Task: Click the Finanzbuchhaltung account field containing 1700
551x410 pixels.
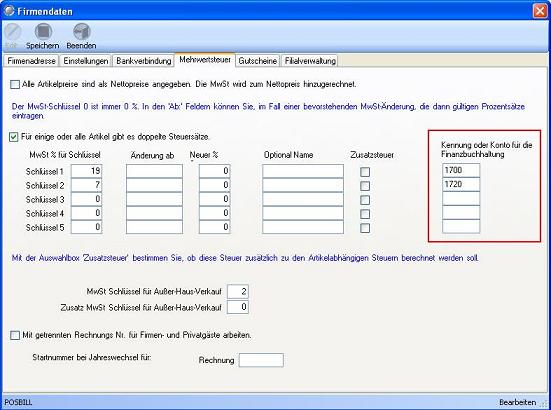Action: click(461, 170)
